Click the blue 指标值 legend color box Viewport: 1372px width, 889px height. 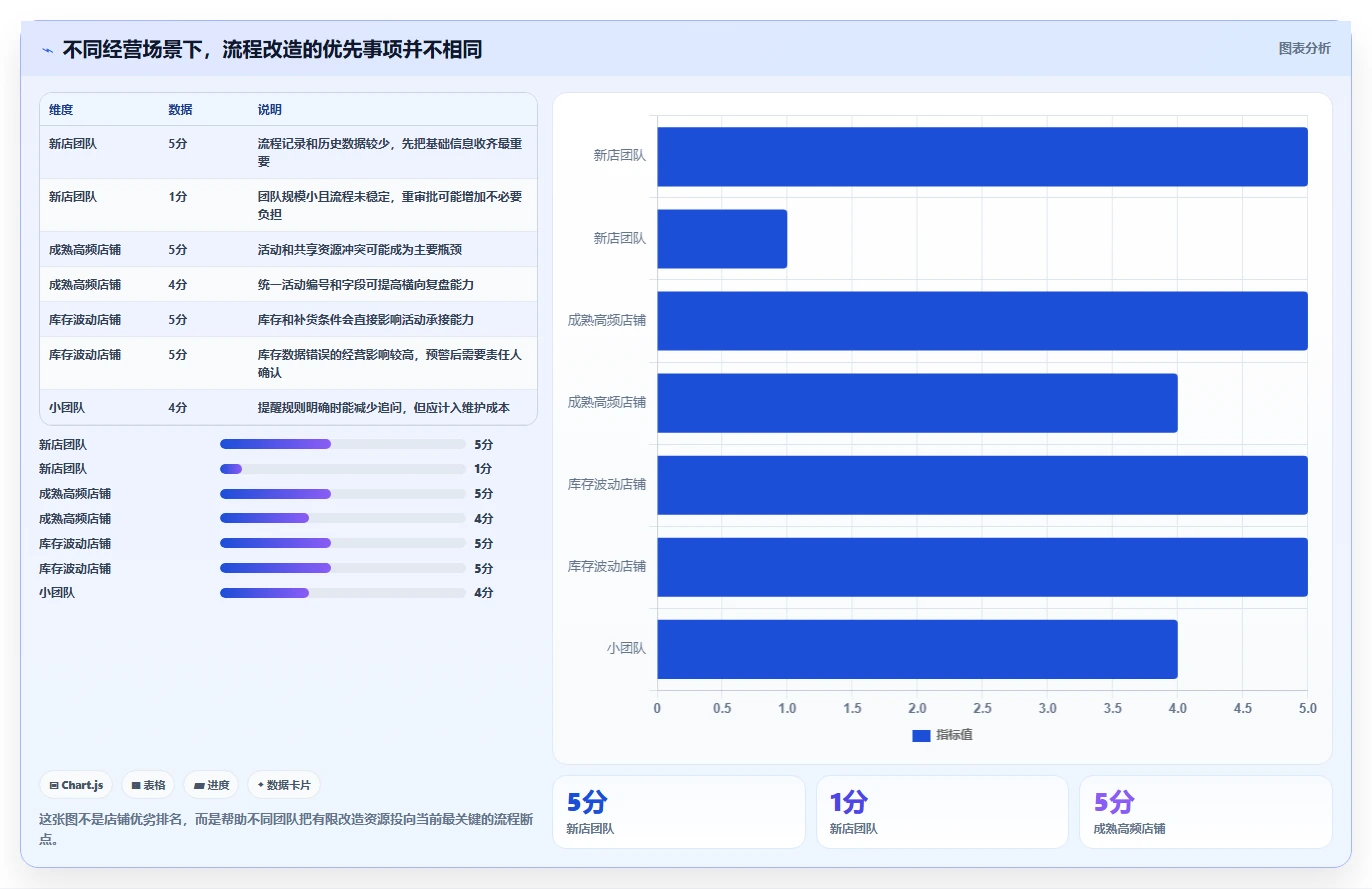pos(921,735)
